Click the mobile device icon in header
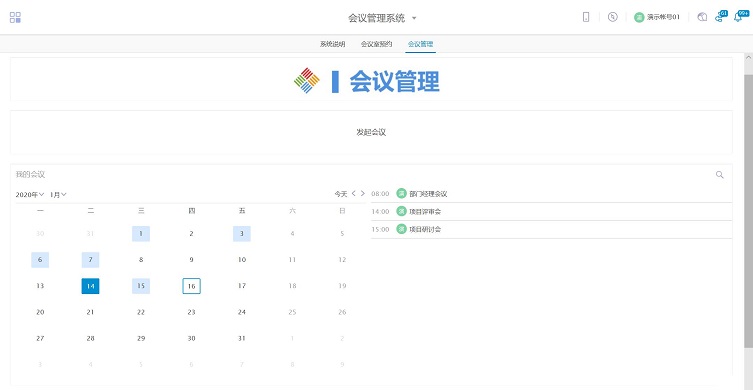The height and width of the screenshot is (390, 753). (x=586, y=17)
